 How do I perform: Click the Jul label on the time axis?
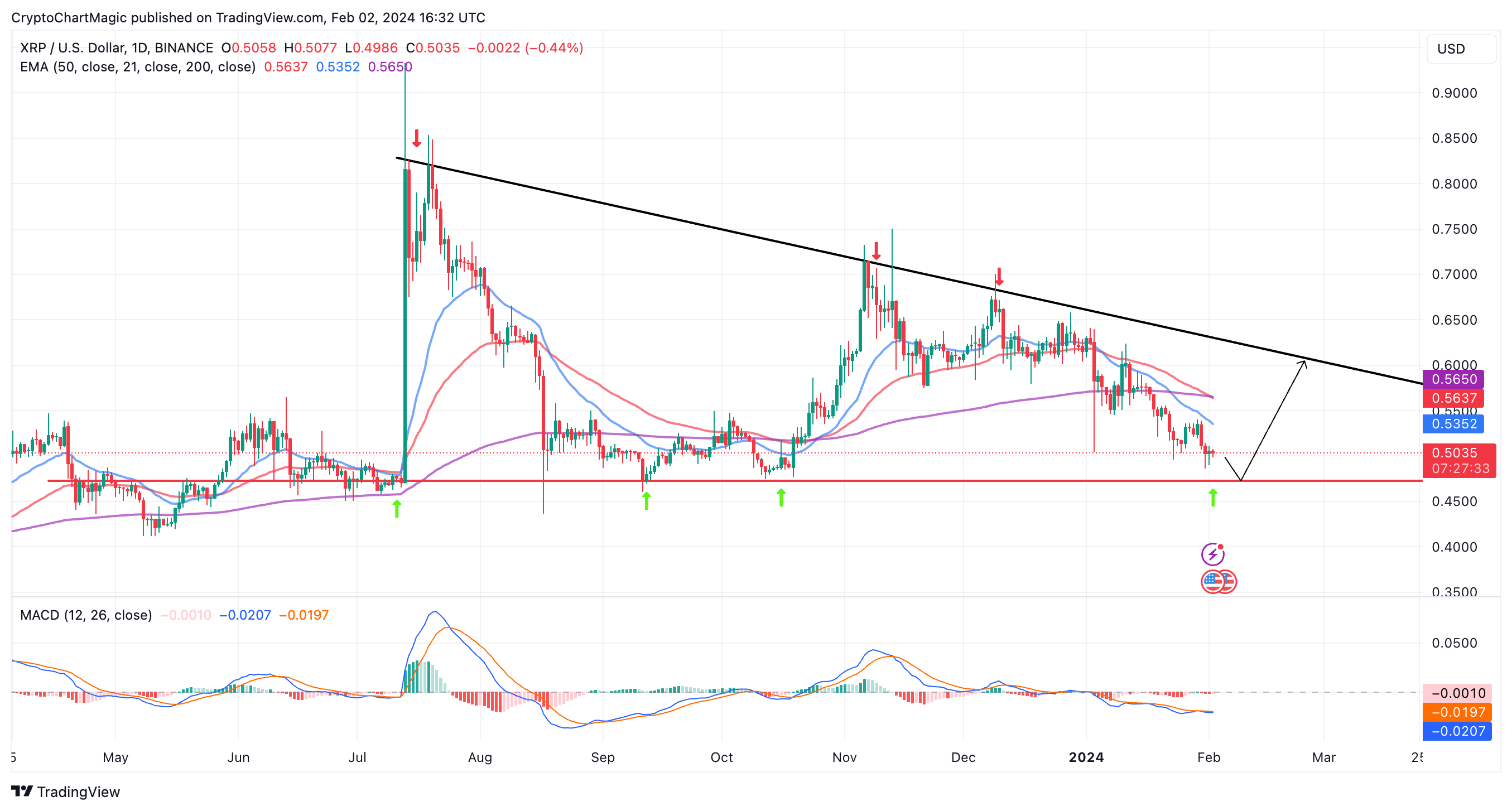coord(357,757)
